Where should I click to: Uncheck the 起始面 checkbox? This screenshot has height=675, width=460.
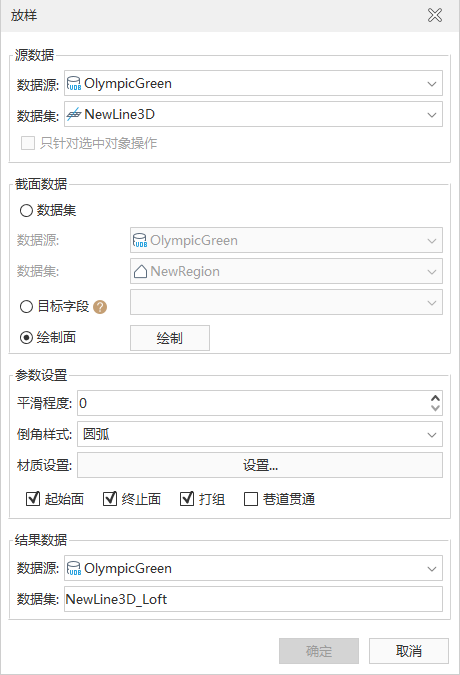pyautogui.click(x=33, y=499)
